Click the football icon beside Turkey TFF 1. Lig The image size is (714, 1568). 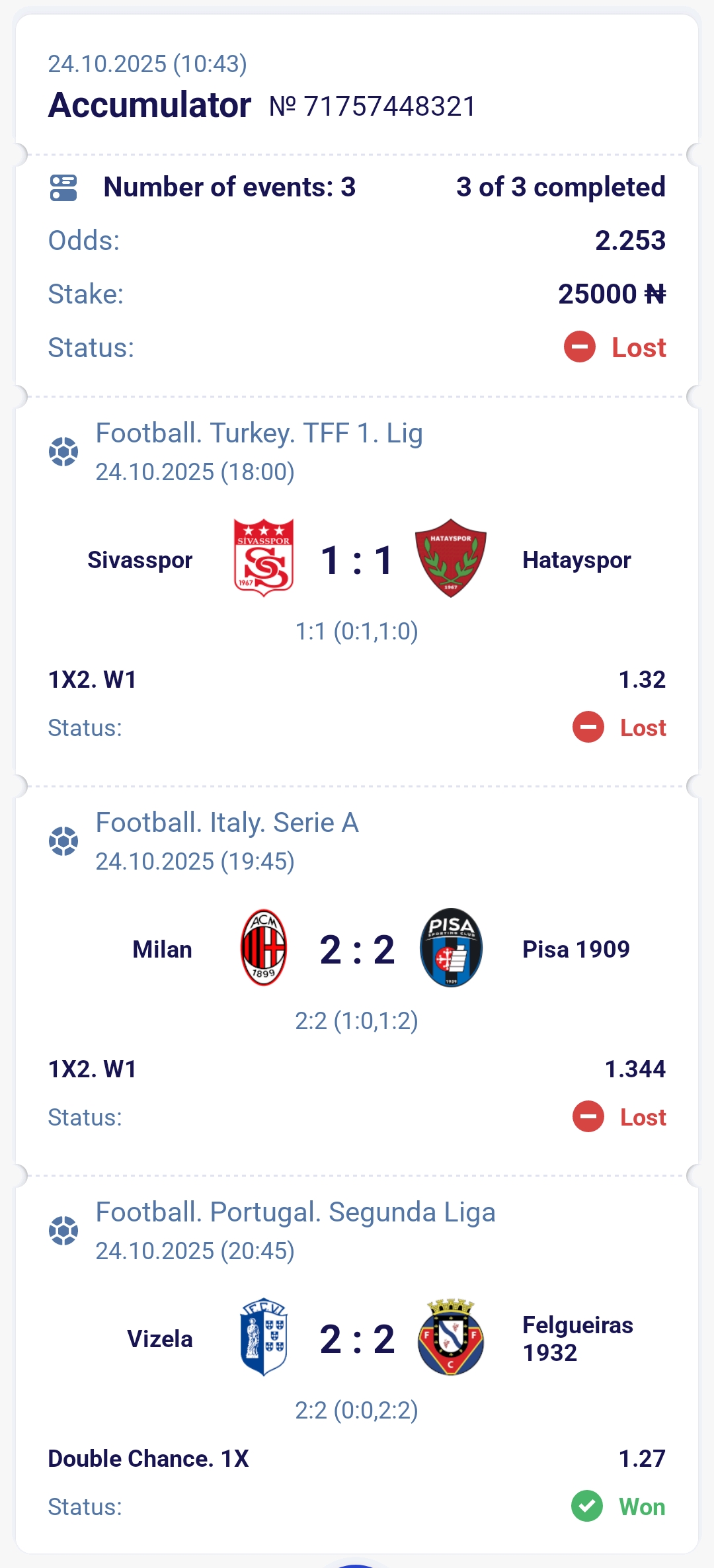[63, 452]
